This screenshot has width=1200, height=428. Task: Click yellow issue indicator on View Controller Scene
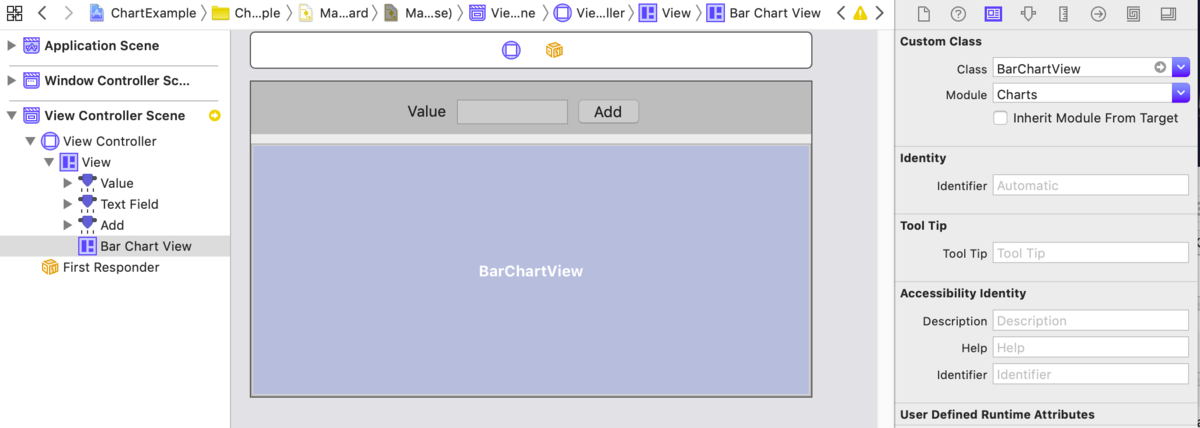214,116
